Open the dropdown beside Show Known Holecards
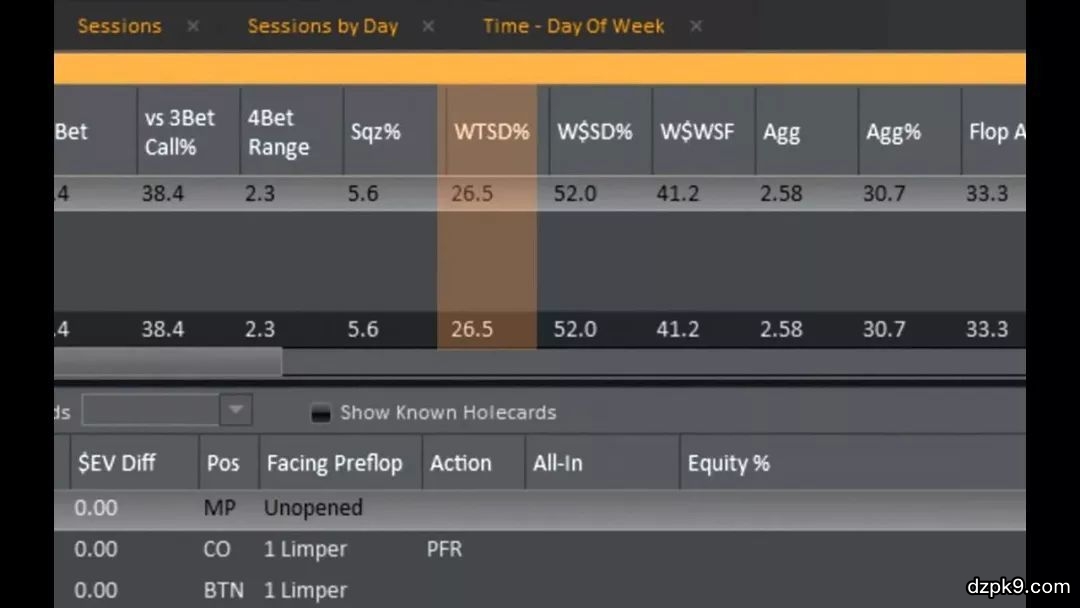 pyautogui.click(x=236, y=410)
